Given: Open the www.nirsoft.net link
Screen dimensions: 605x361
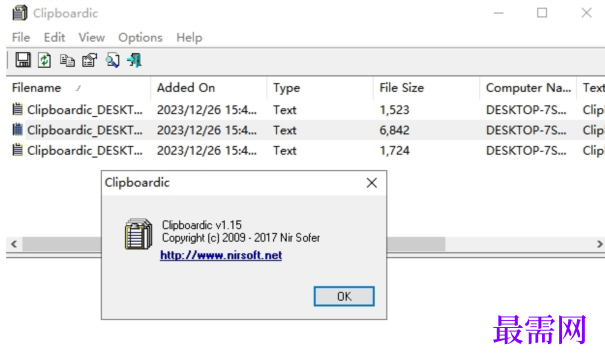Looking at the screenshot, I should click(x=221, y=255).
